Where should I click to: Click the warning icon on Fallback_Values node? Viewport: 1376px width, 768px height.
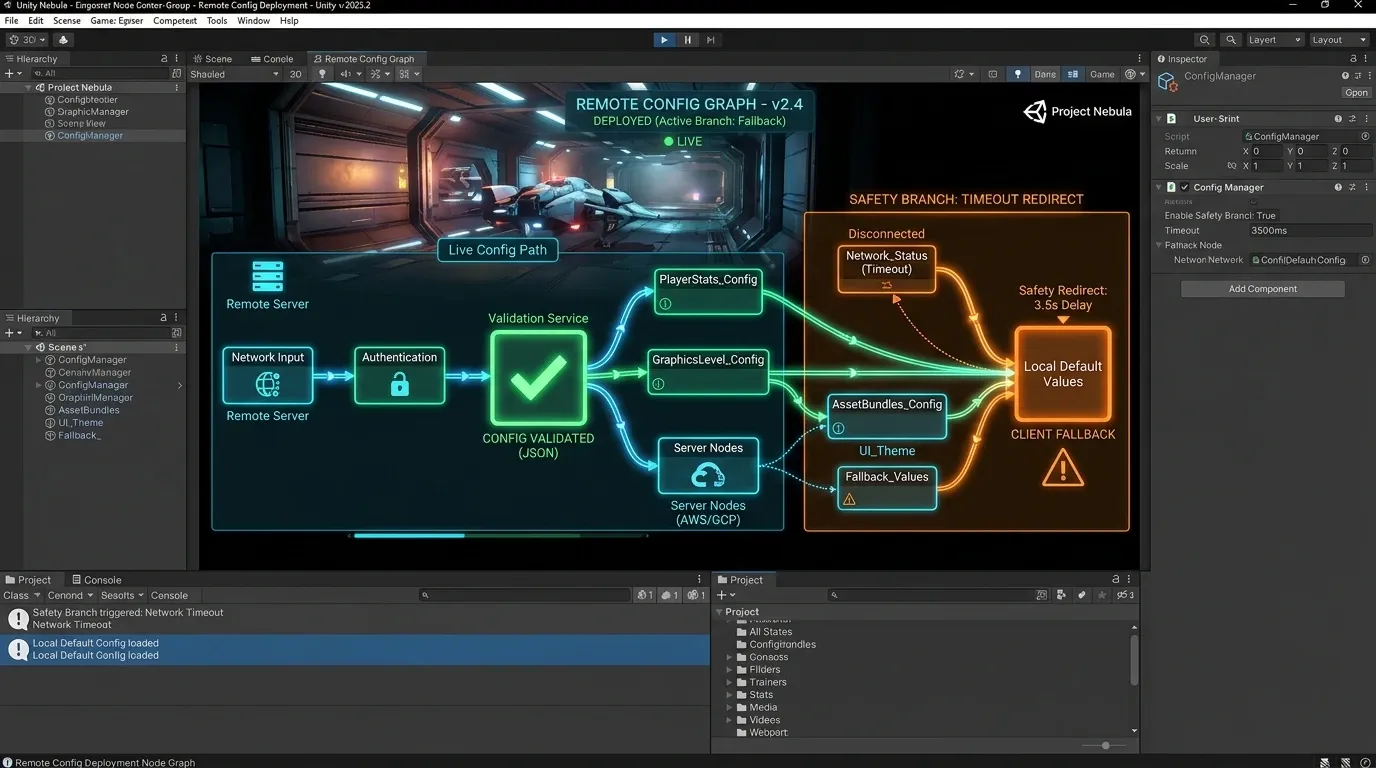tap(850, 499)
